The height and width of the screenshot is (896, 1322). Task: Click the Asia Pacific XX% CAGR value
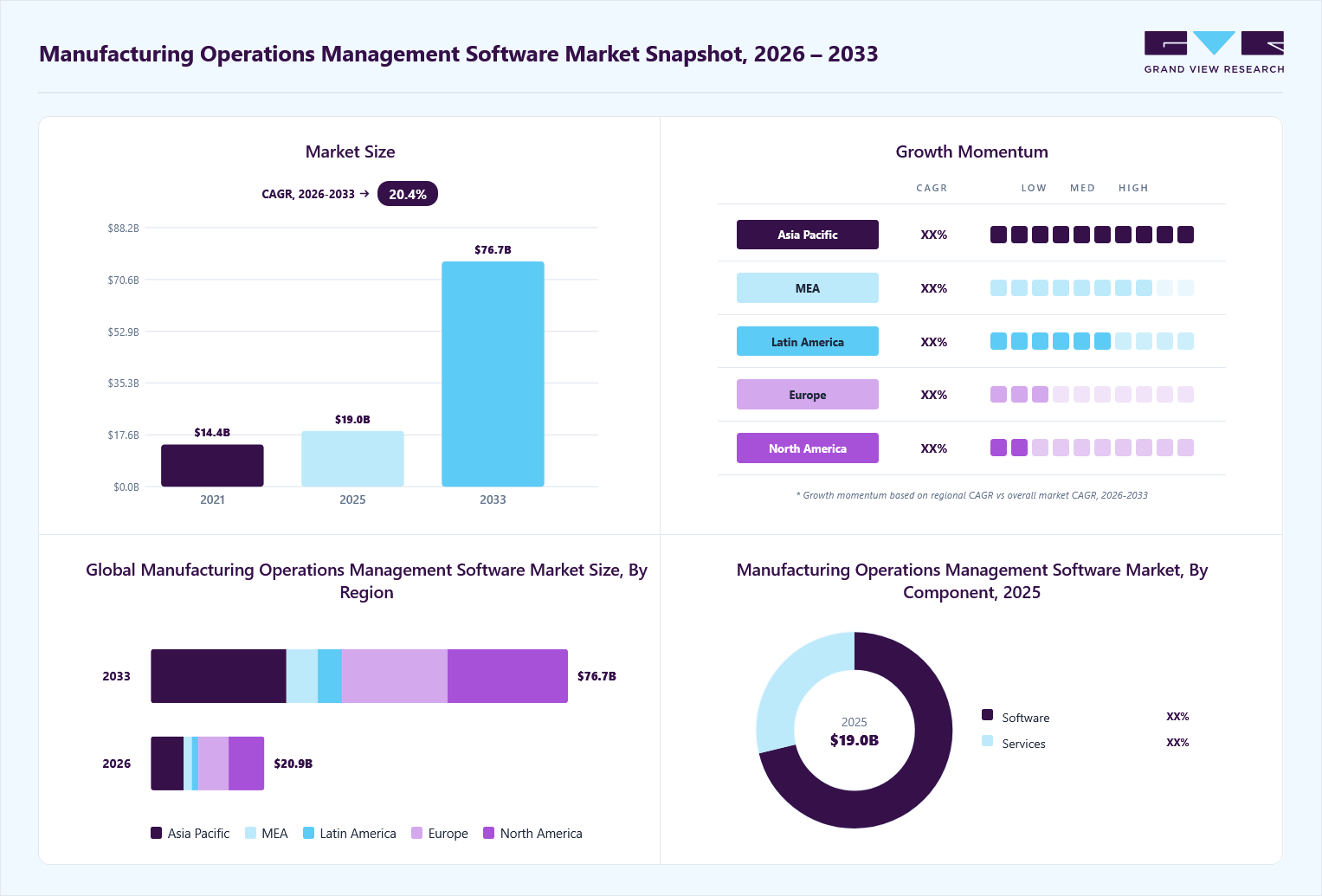click(x=934, y=235)
